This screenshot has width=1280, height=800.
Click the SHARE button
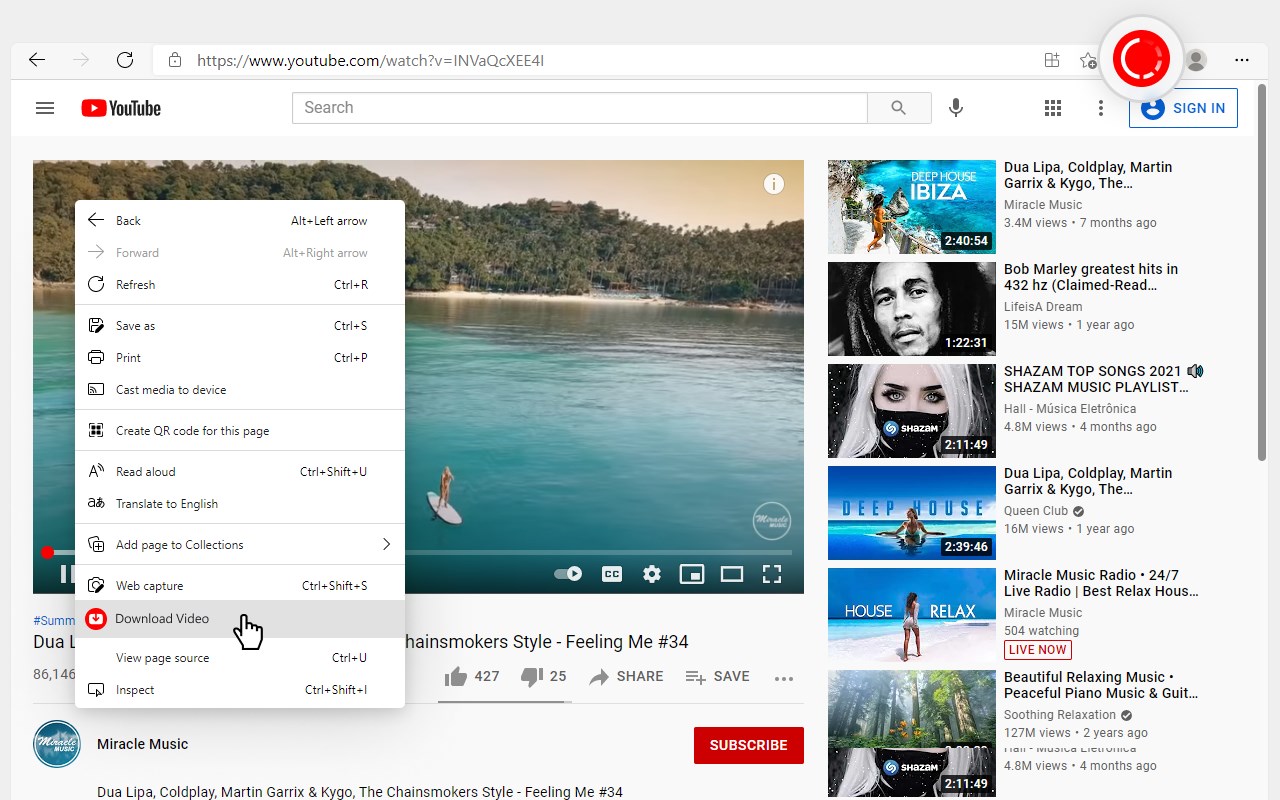point(626,677)
